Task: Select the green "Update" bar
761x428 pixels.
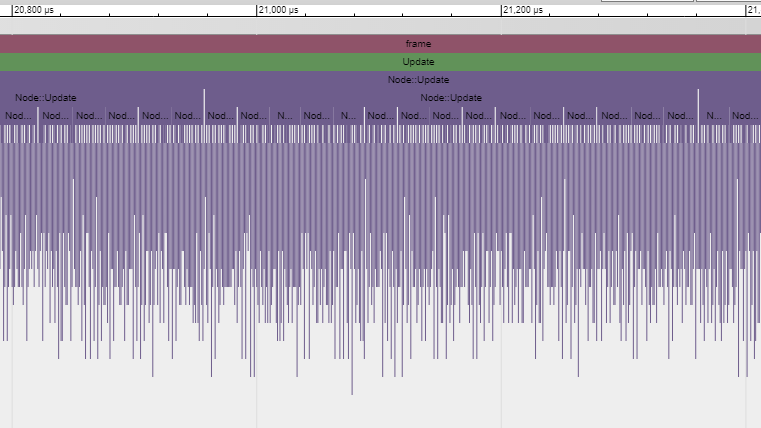Action: 418,62
